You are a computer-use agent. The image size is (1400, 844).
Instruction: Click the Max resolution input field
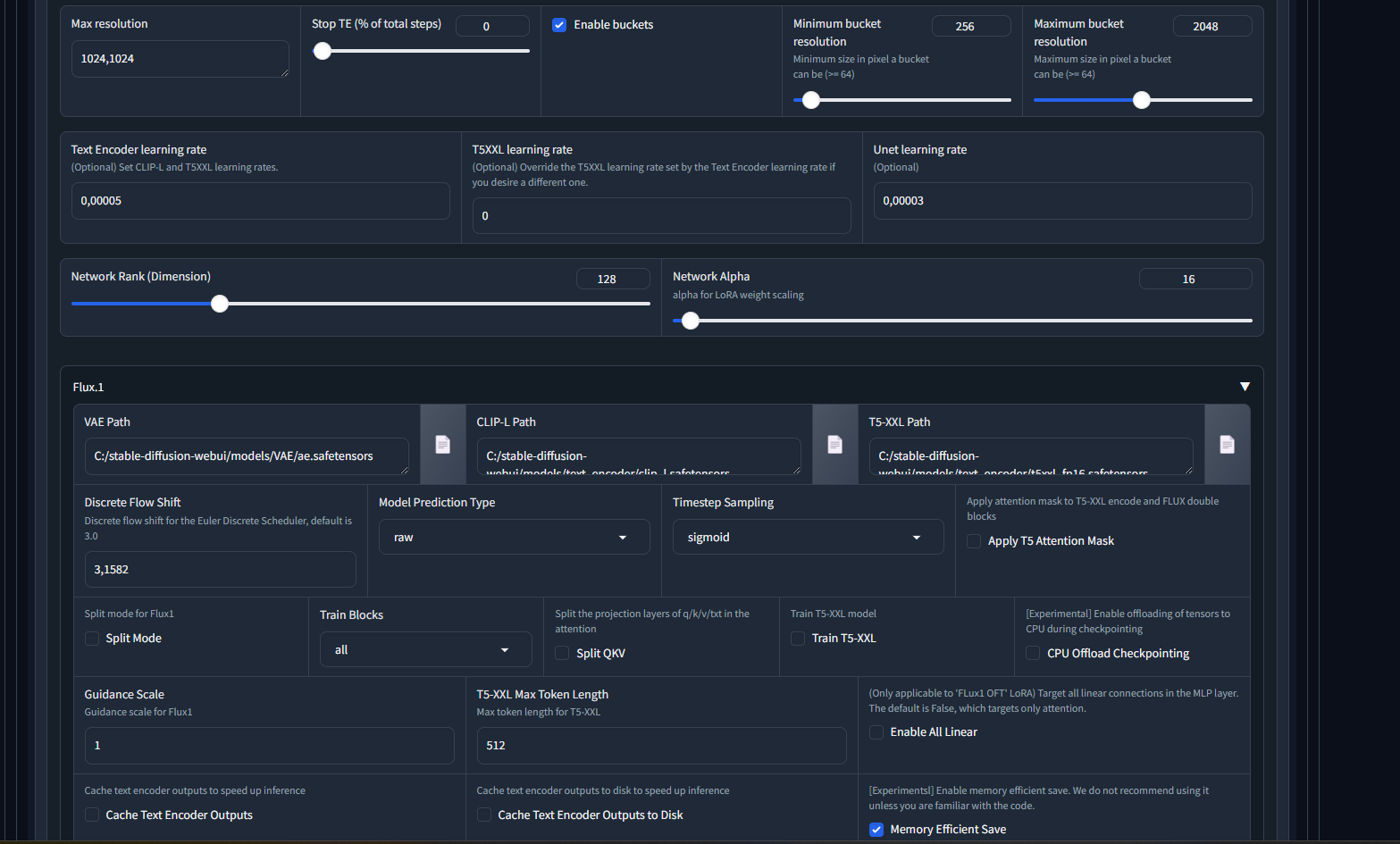pyautogui.click(x=180, y=59)
